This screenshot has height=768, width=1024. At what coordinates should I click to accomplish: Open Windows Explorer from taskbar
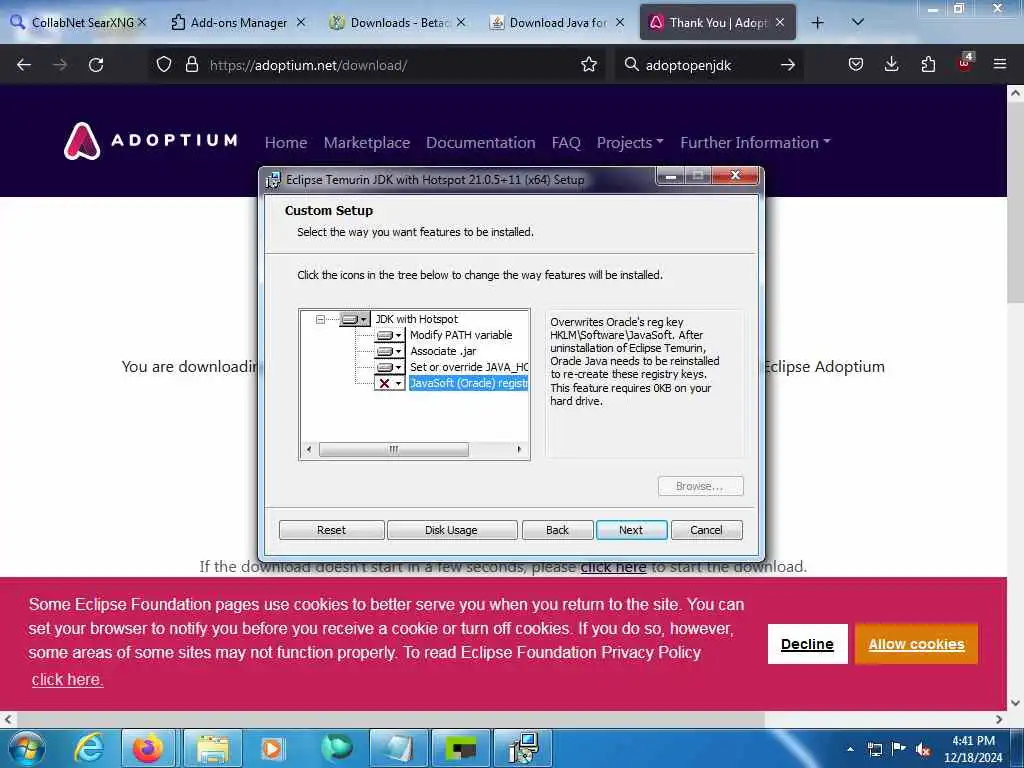(x=213, y=748)
